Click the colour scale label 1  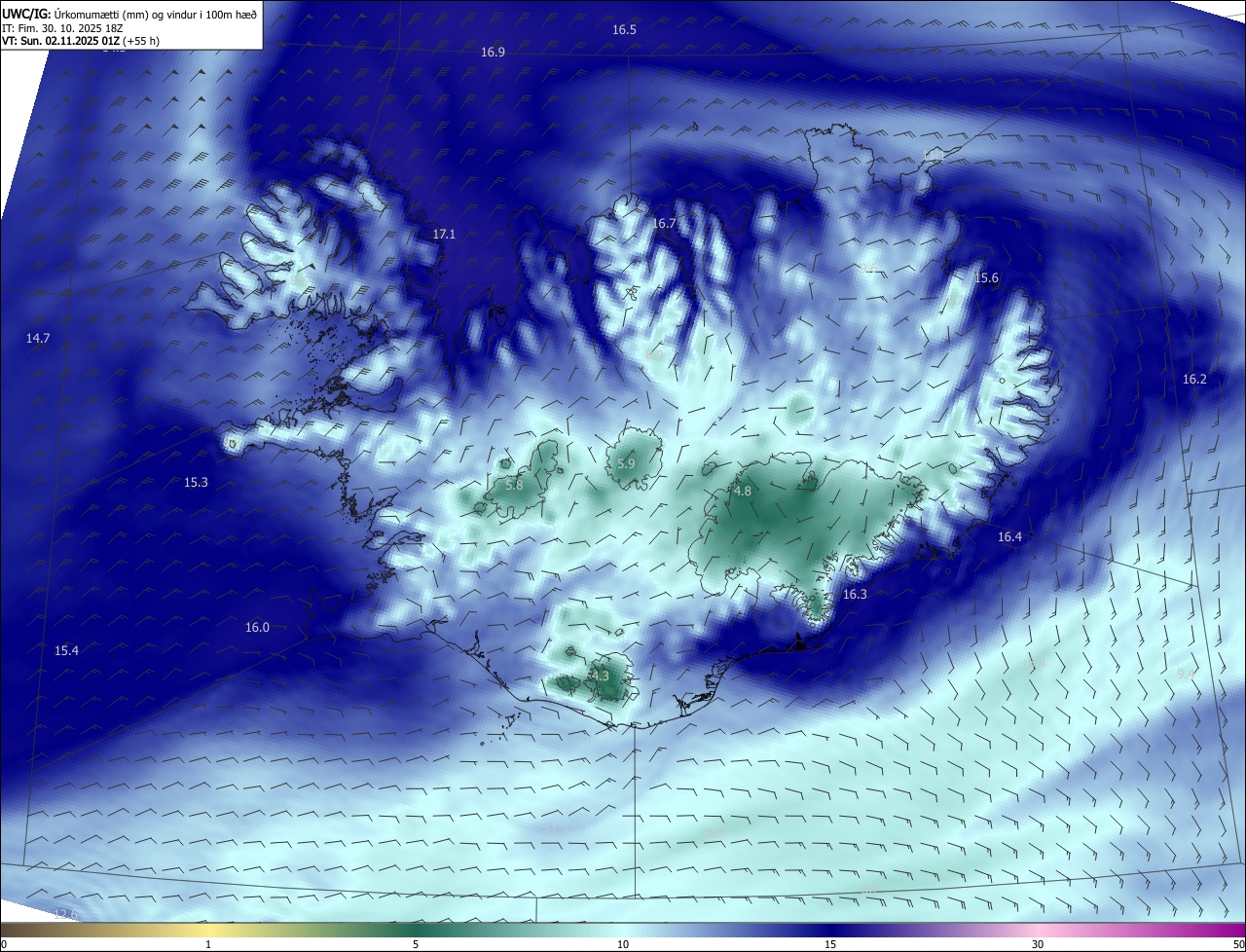(x=208, y=944)
